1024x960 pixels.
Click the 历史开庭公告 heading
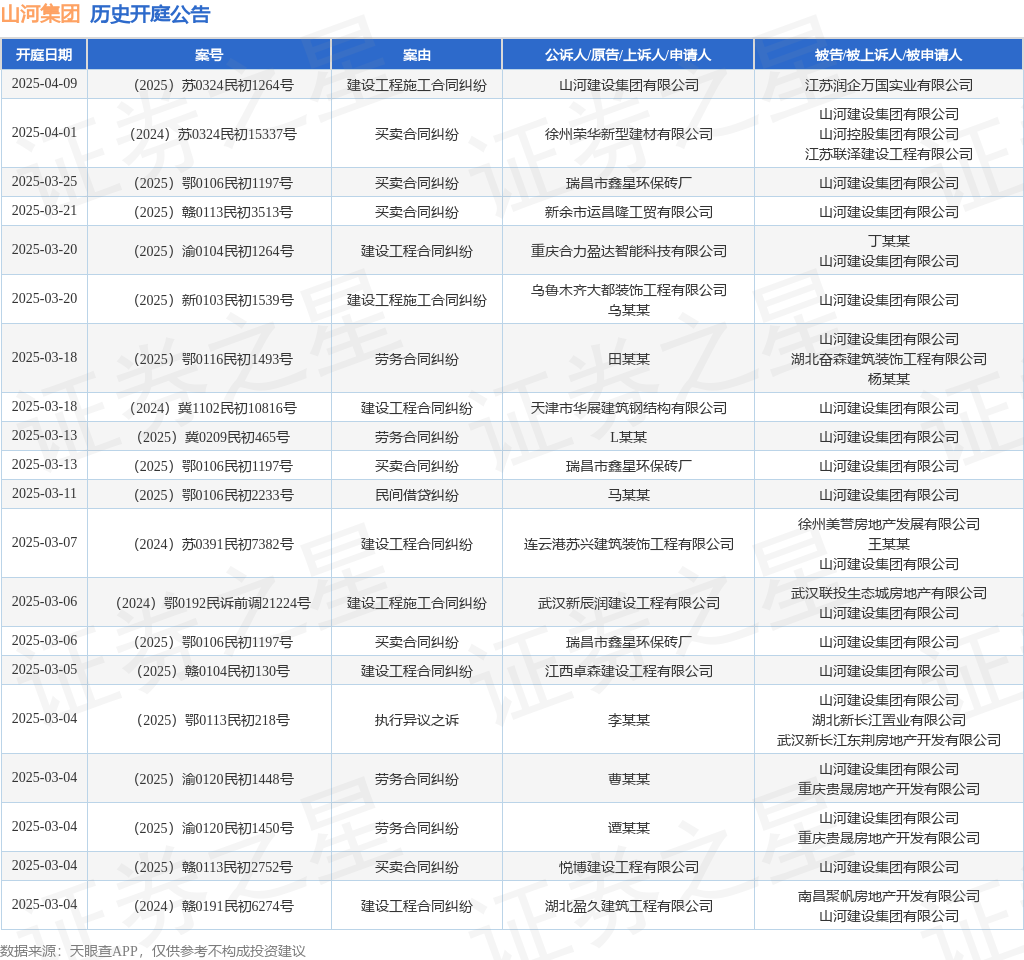(150, 14)
